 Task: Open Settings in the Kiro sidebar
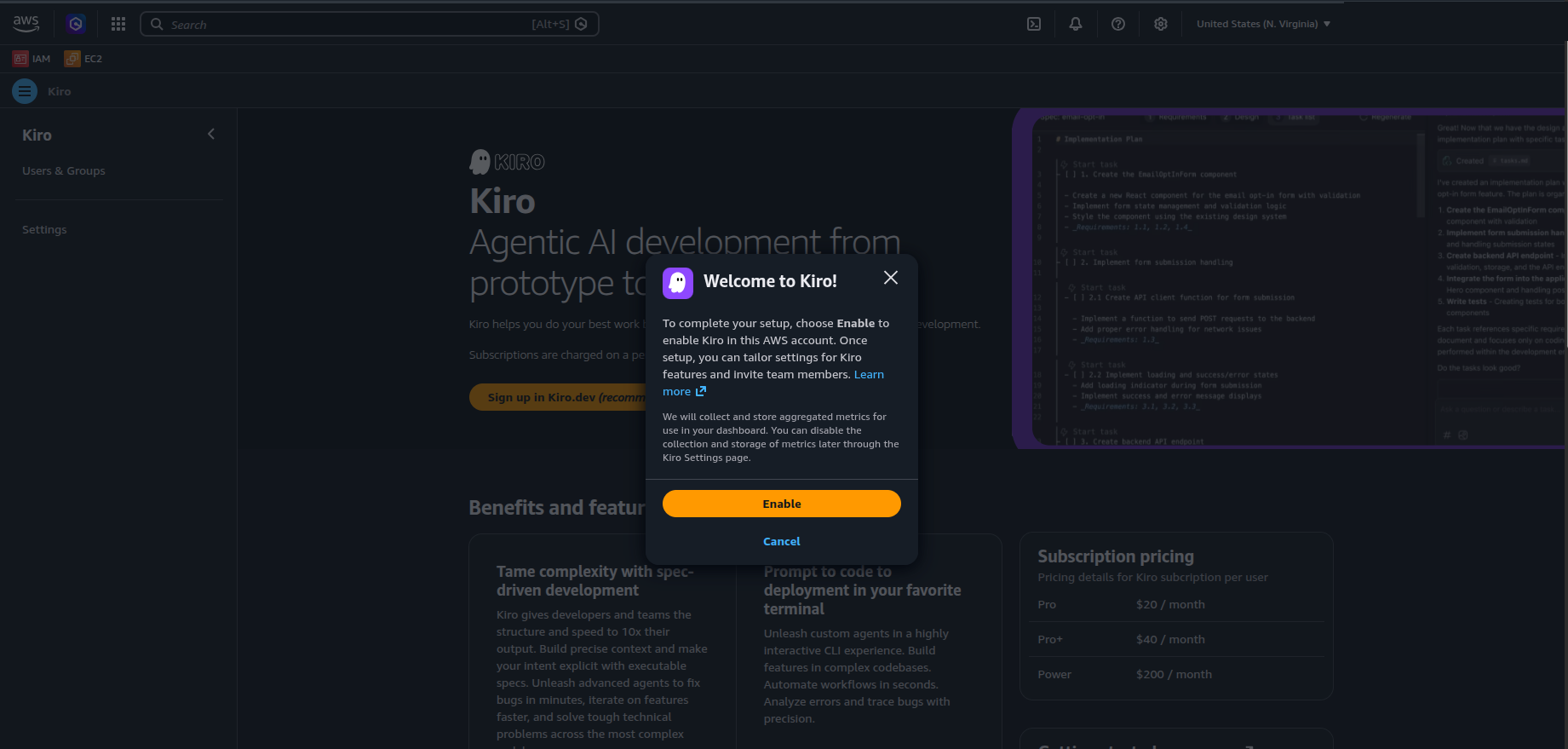point(44,229)
